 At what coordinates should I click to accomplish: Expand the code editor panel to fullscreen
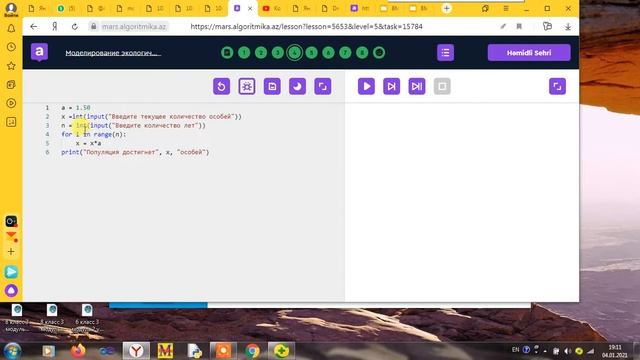(322, 87)
